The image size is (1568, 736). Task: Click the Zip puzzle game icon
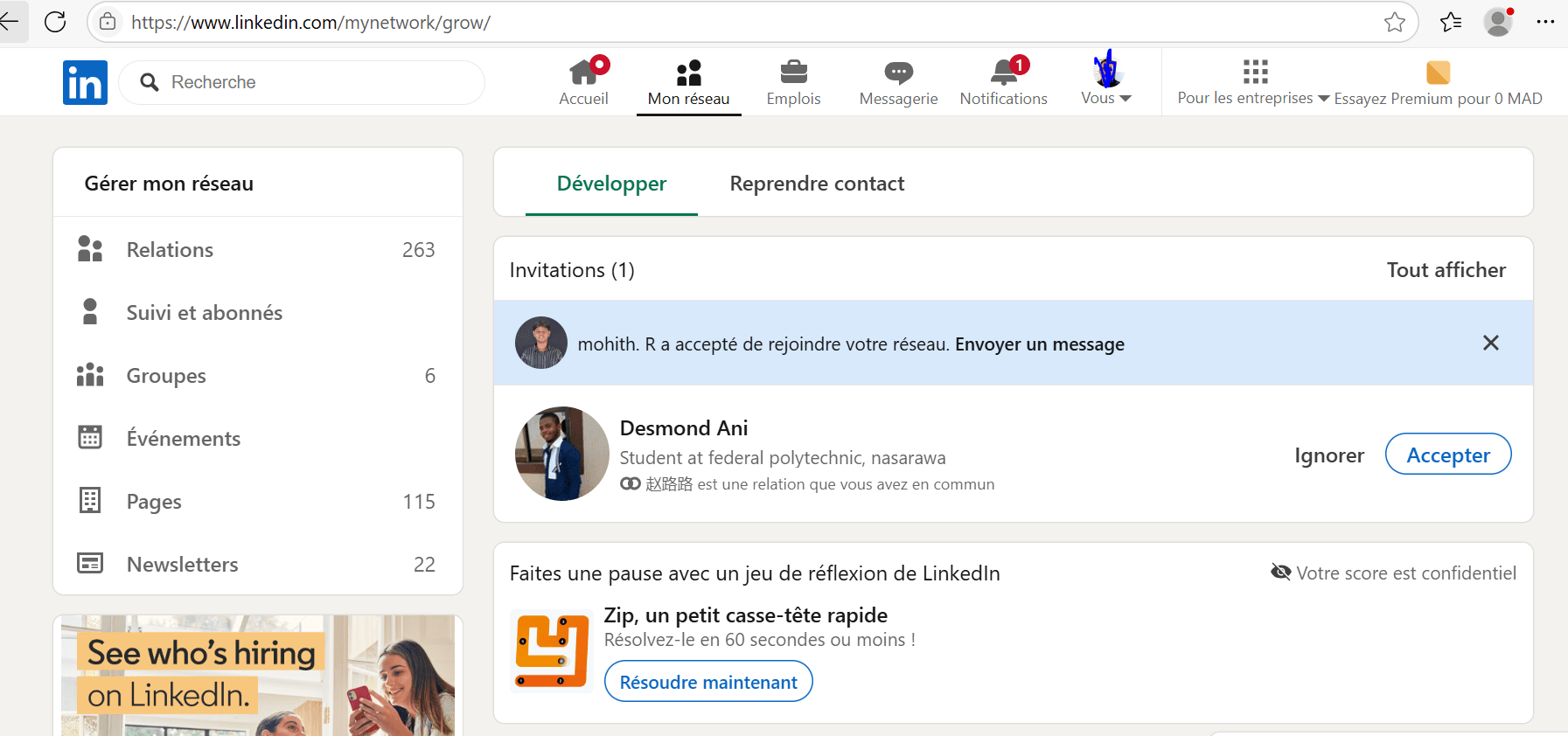[551, 651]
